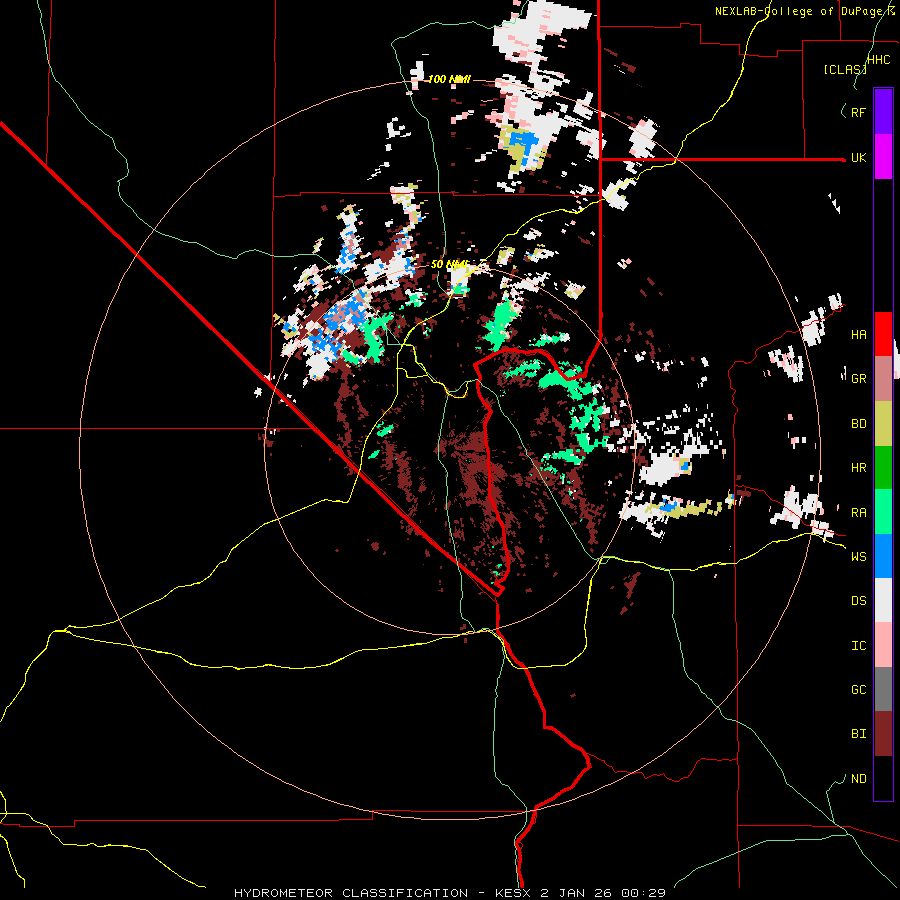This screenshot has height=900, width=900.
Task: Click the white DS legend color swatch
Action: [x=883, y=600]
